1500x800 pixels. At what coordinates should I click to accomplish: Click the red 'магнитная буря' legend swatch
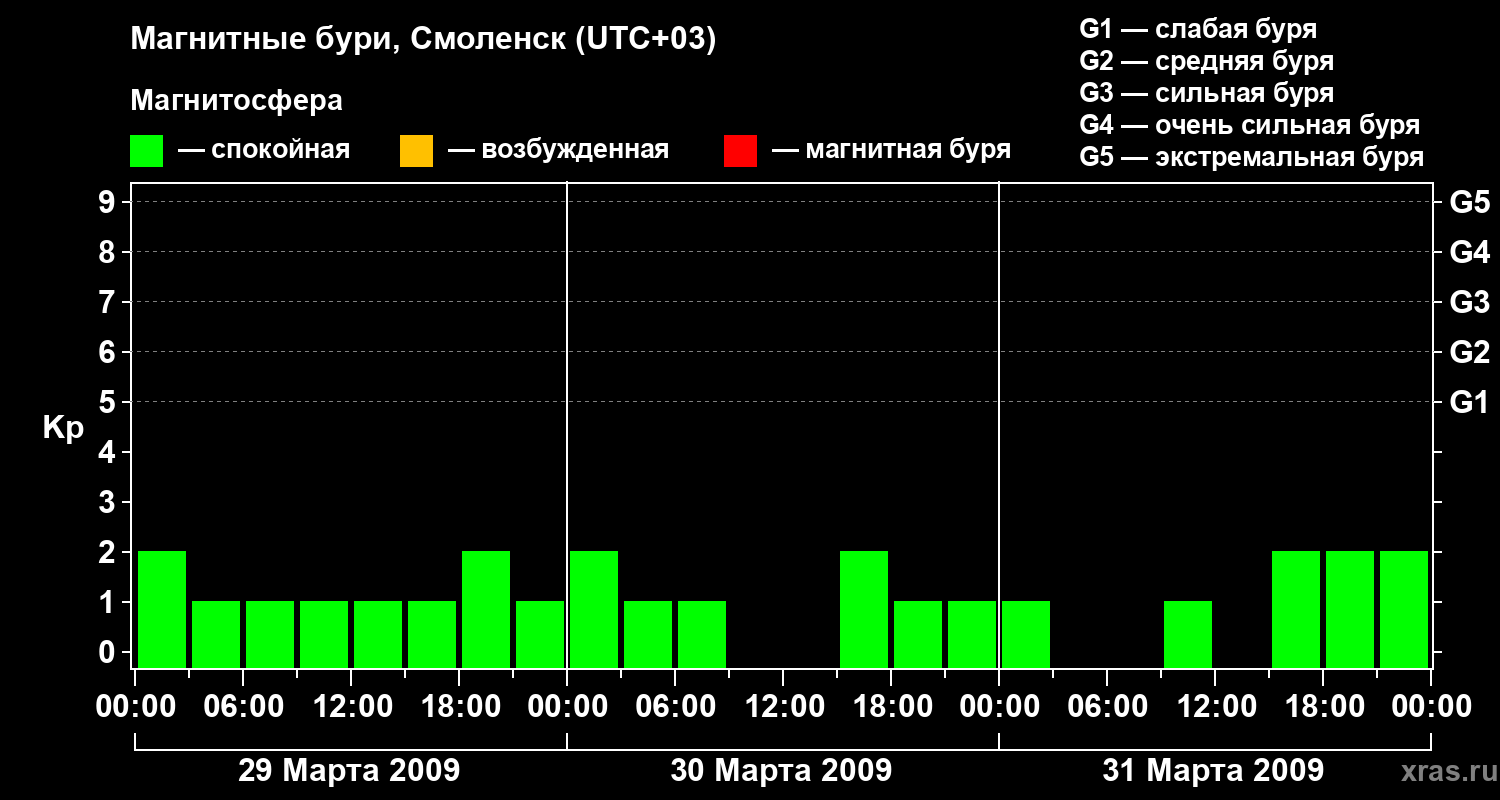740,151
